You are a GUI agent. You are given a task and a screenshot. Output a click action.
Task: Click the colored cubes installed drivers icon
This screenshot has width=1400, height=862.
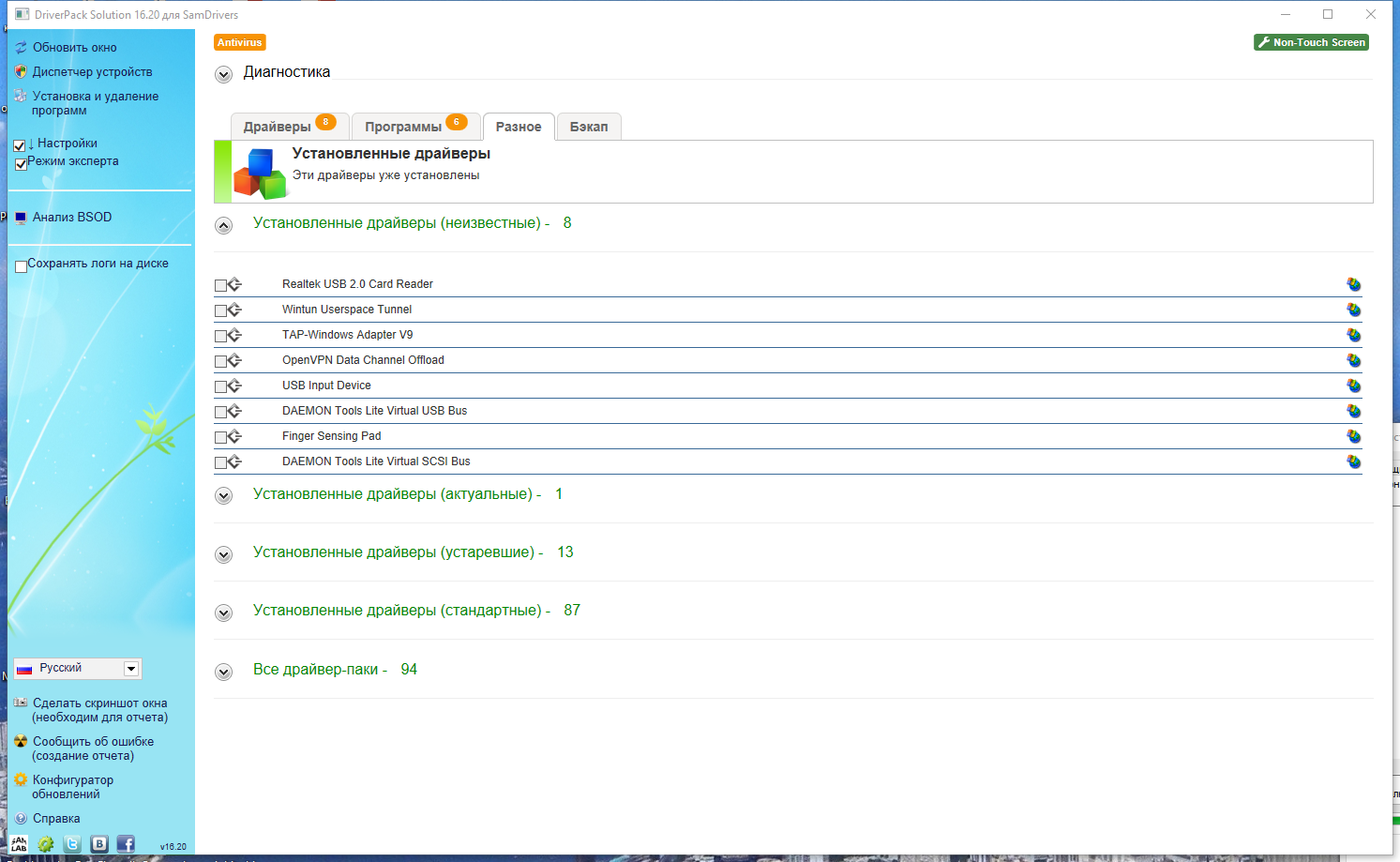pos(260,174)
